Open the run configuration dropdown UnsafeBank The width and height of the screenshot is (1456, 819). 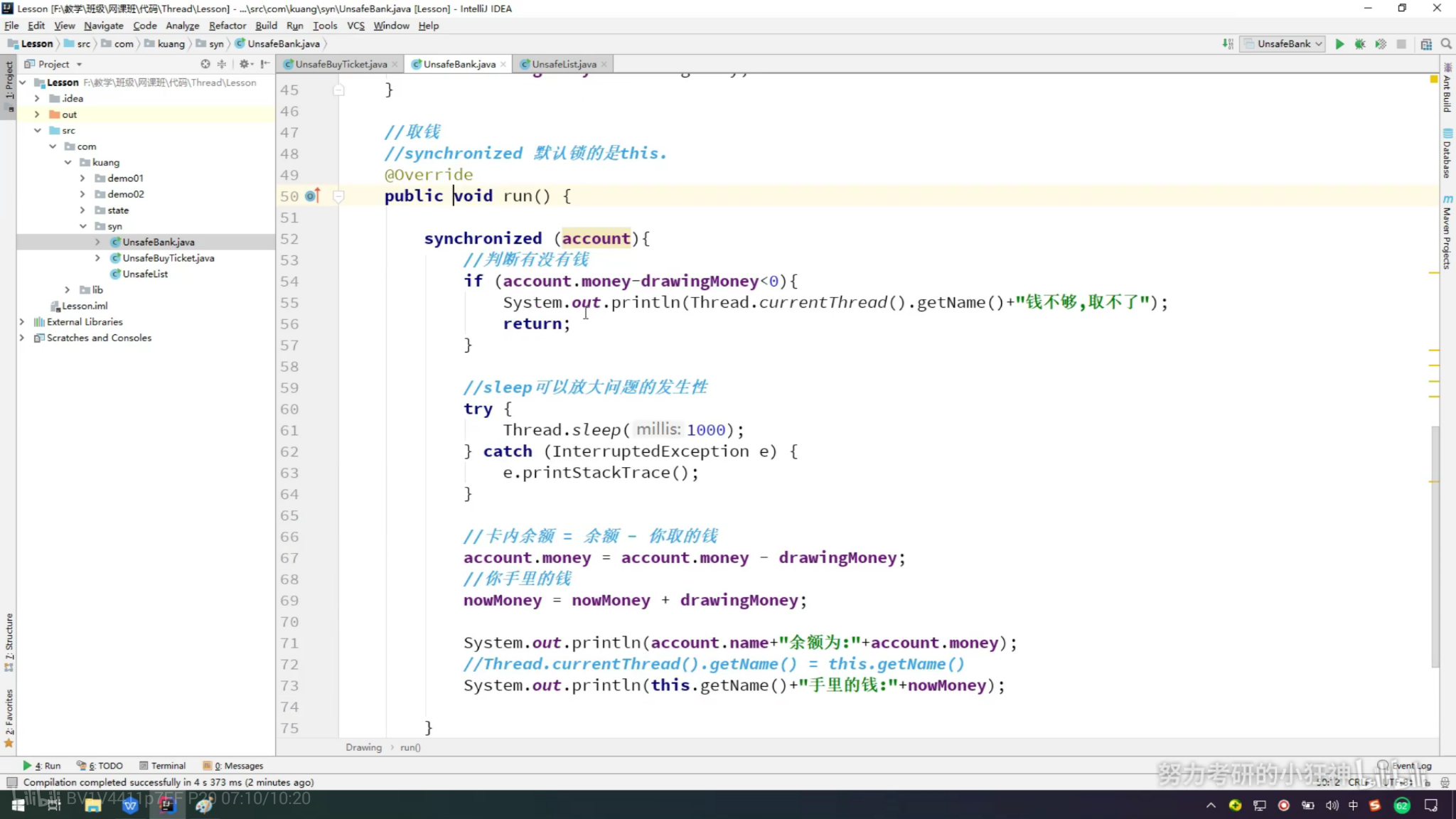click(1284, 44)
